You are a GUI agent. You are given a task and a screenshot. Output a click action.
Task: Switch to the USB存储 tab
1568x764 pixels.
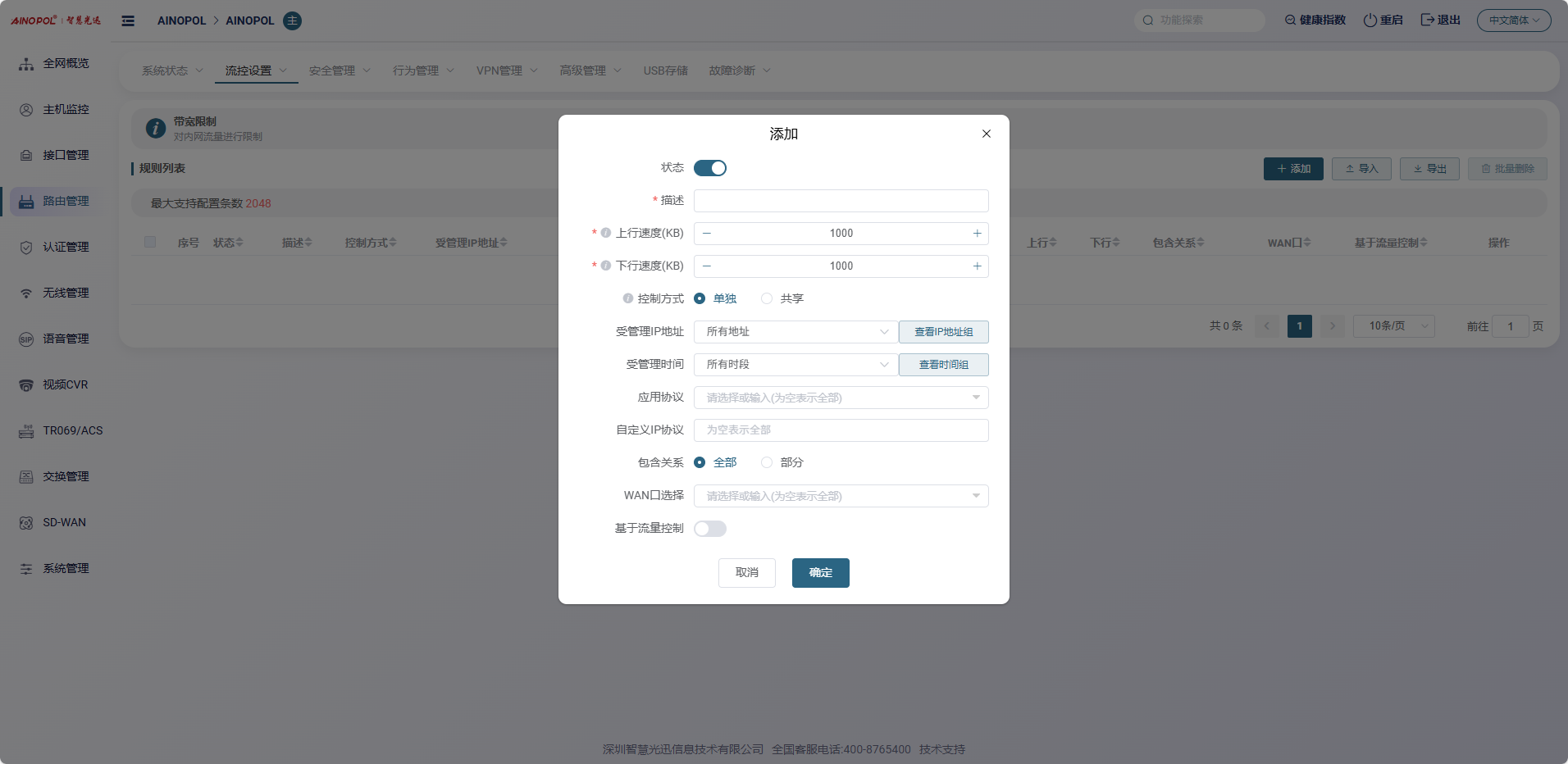(665, 70)
